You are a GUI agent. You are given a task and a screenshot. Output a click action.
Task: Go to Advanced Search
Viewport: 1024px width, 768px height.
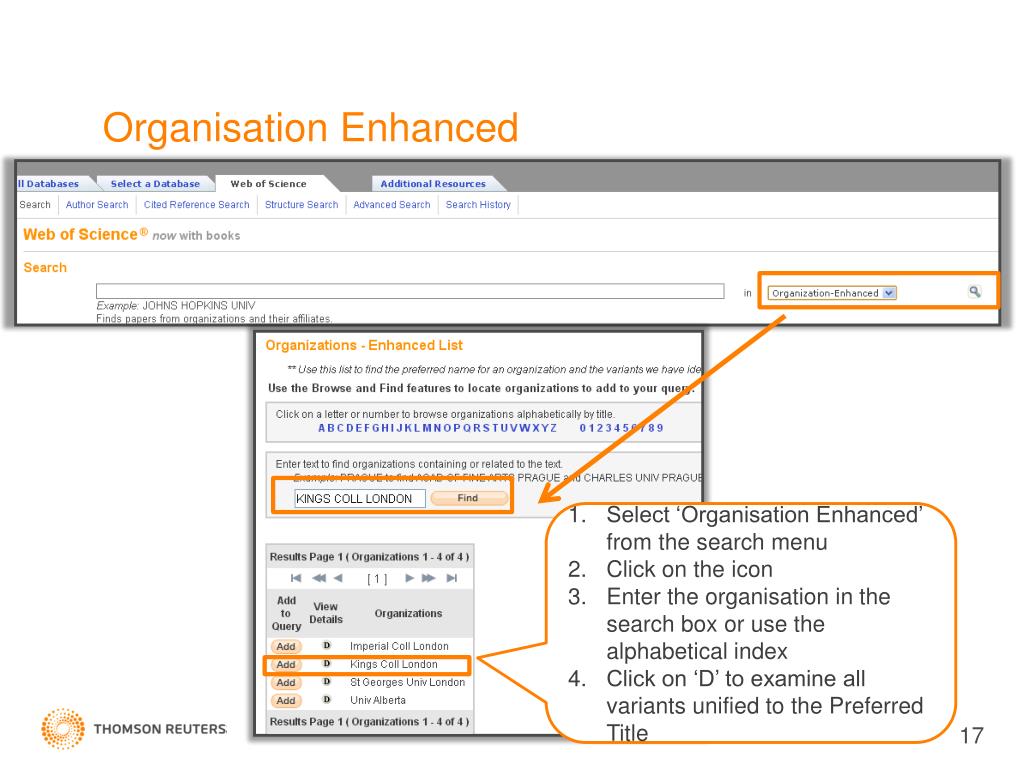(392, 204)
